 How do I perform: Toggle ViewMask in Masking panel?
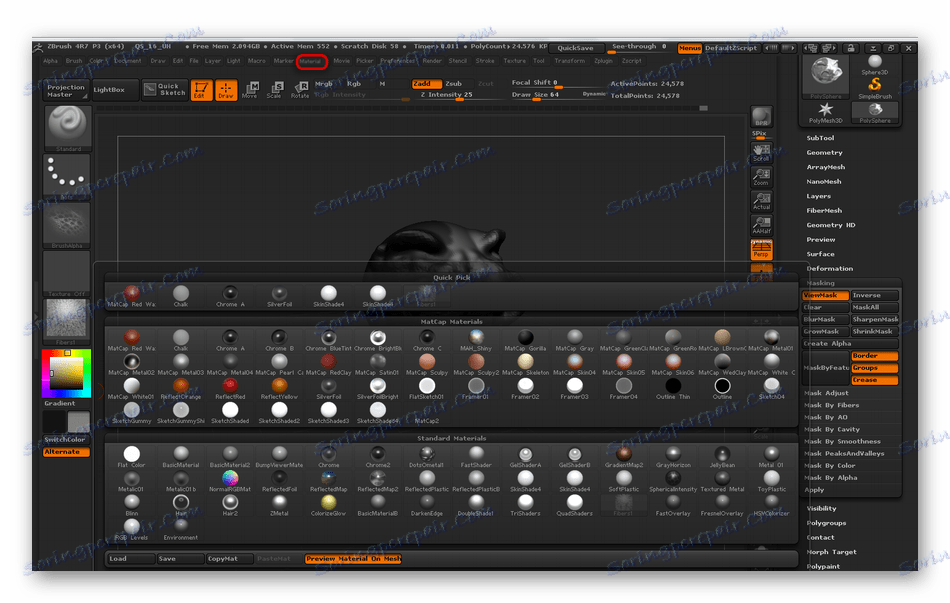(825, 295)
